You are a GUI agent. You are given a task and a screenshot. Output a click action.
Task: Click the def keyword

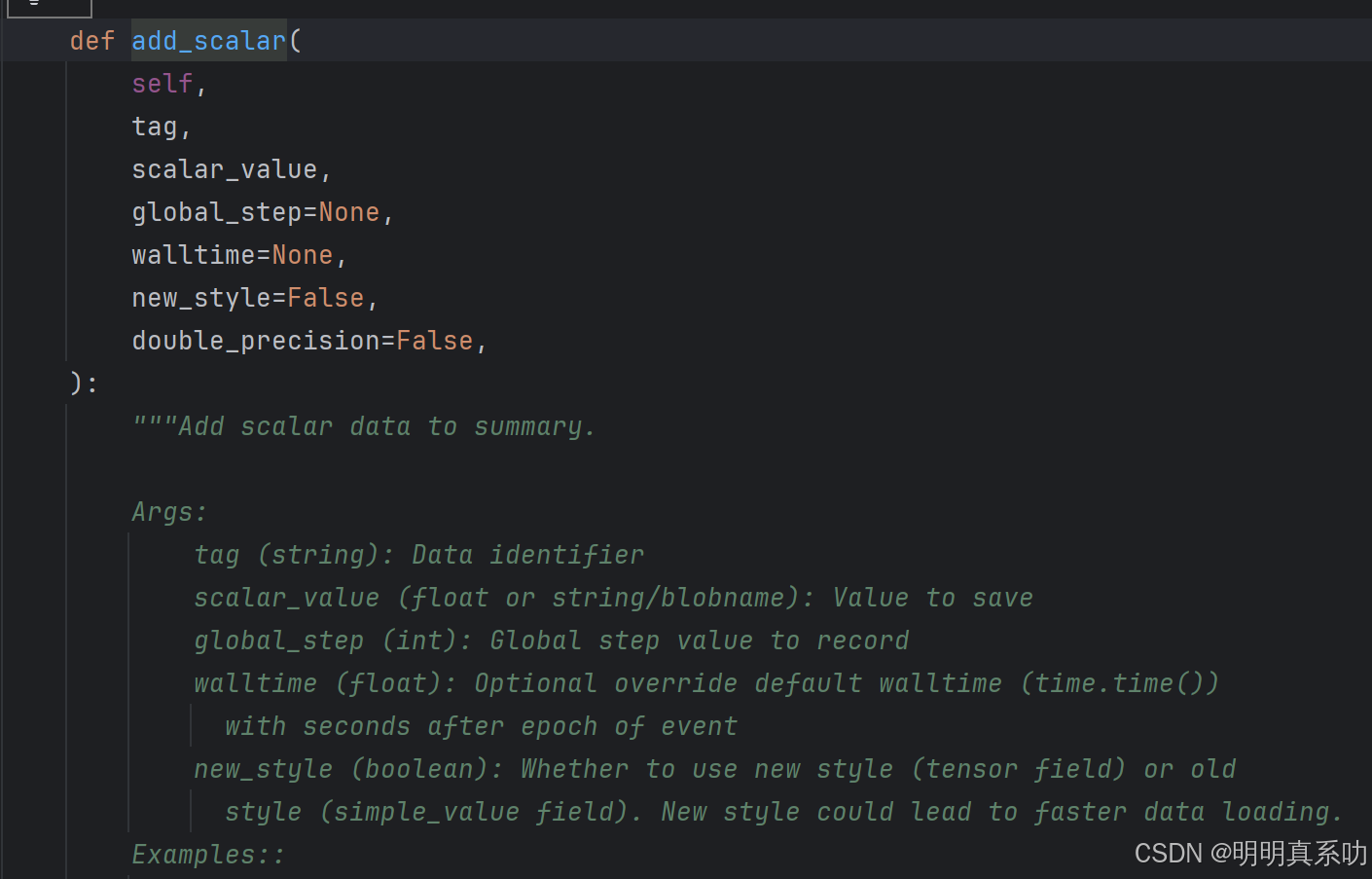[92, 41]
